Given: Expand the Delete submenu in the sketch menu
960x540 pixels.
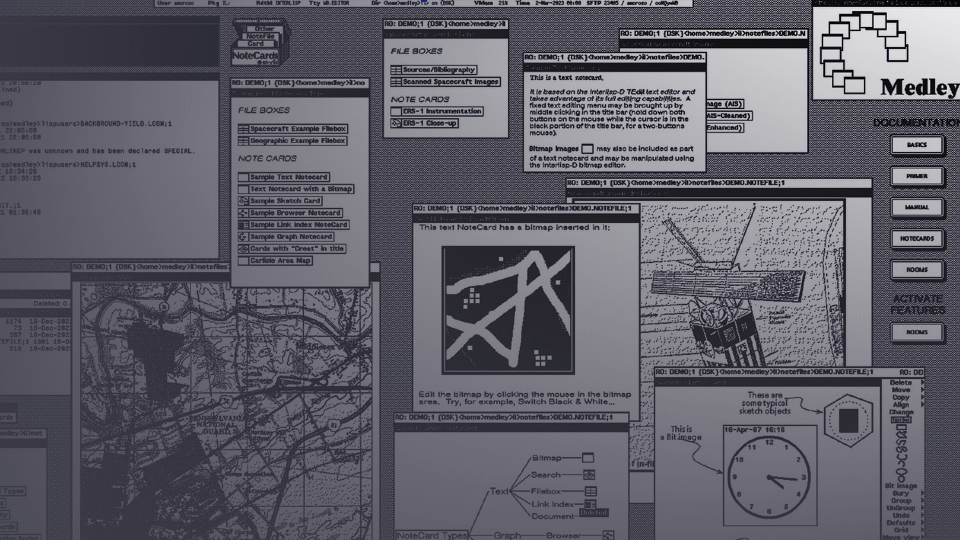Looking at the screenshot, I should (900, 382).
